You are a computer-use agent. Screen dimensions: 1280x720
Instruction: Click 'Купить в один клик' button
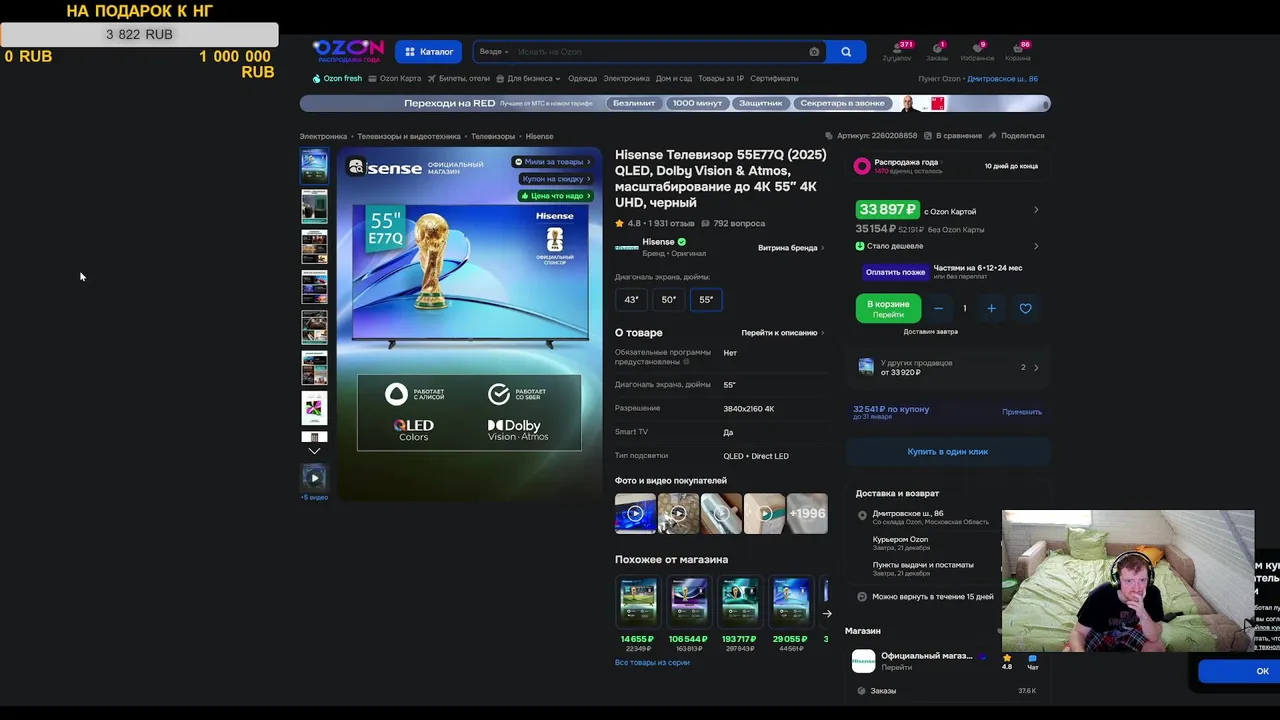pyautogui.click(x=948, y=452)
